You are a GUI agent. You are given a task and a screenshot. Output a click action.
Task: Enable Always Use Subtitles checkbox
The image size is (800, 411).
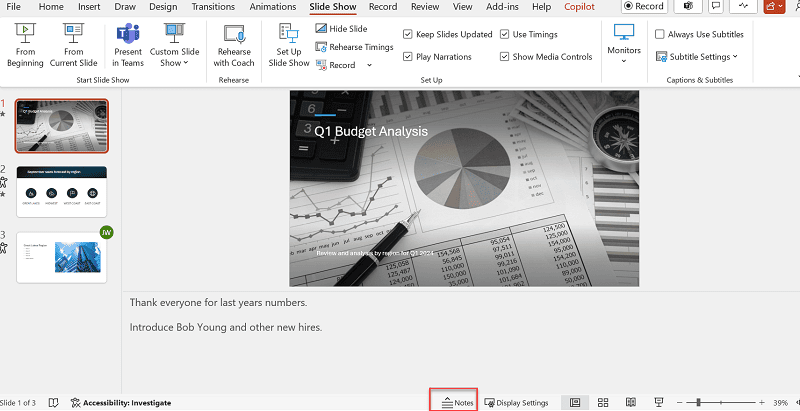pyautogui.click(x=660, y=34)
